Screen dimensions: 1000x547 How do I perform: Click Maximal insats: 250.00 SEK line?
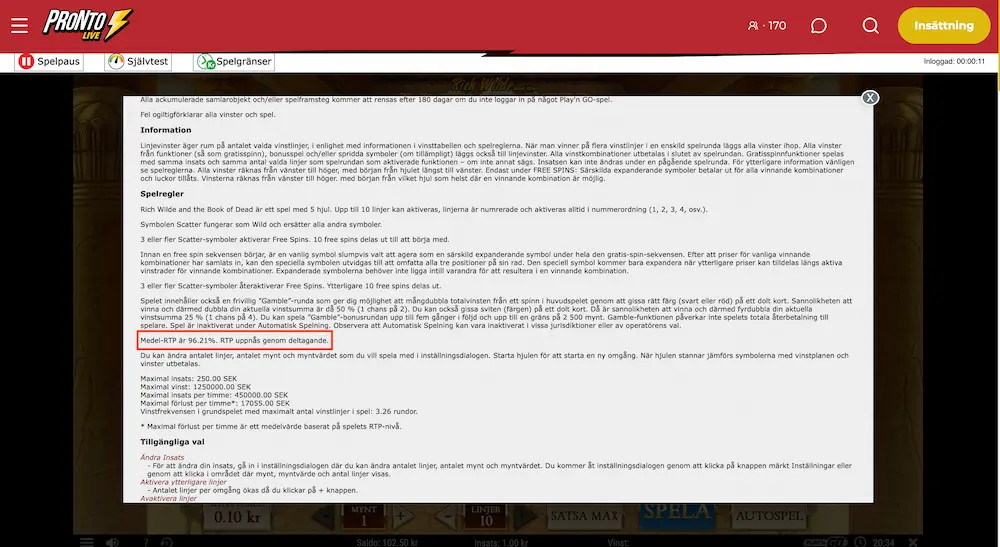point(188,379)
